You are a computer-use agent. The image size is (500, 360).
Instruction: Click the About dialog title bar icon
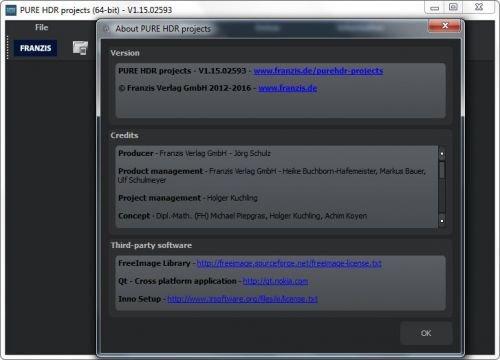click(106, 29)
